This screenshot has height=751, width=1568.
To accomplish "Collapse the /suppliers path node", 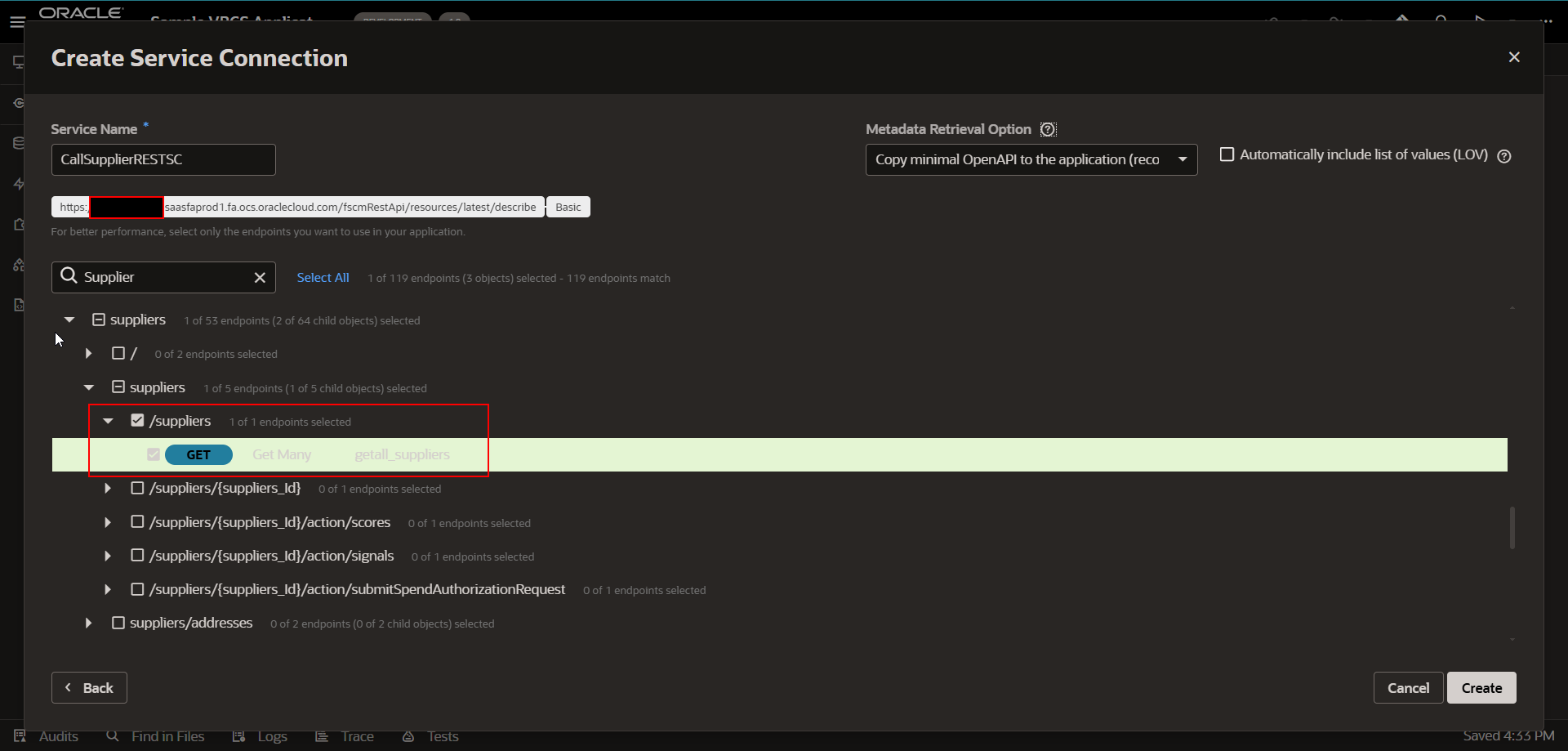I will [x=108, y=421].
